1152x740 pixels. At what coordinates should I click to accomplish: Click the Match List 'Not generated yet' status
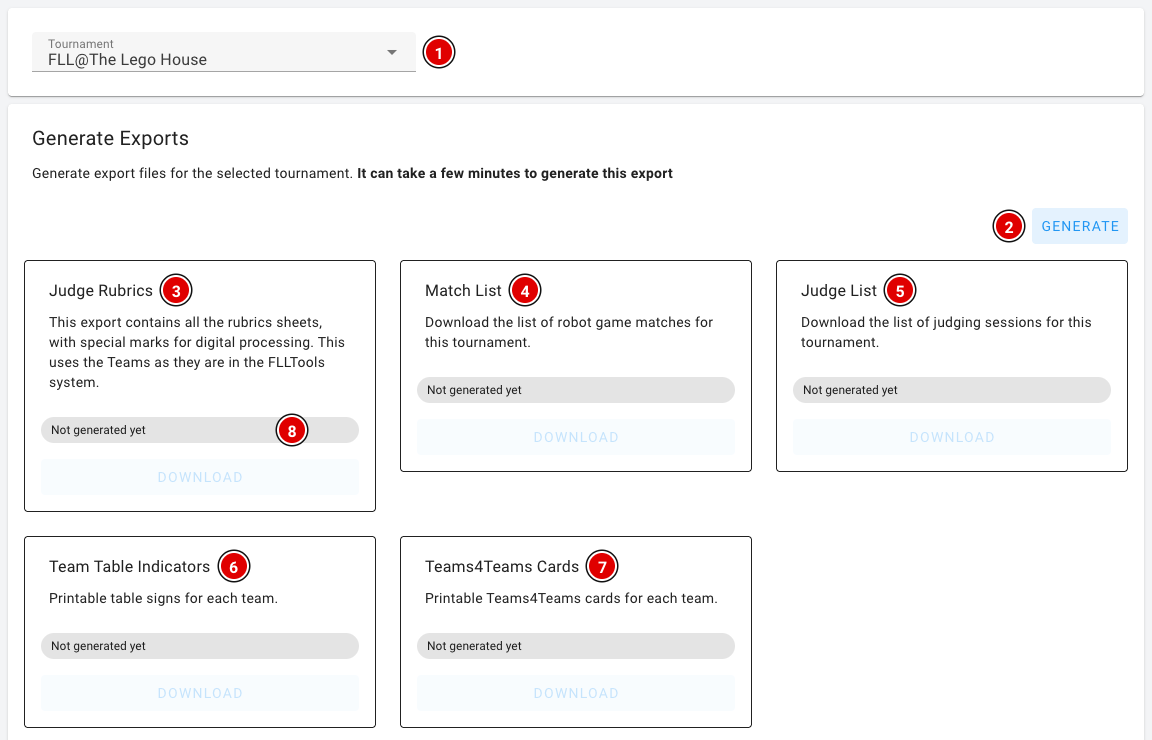(x=576, y=390)
